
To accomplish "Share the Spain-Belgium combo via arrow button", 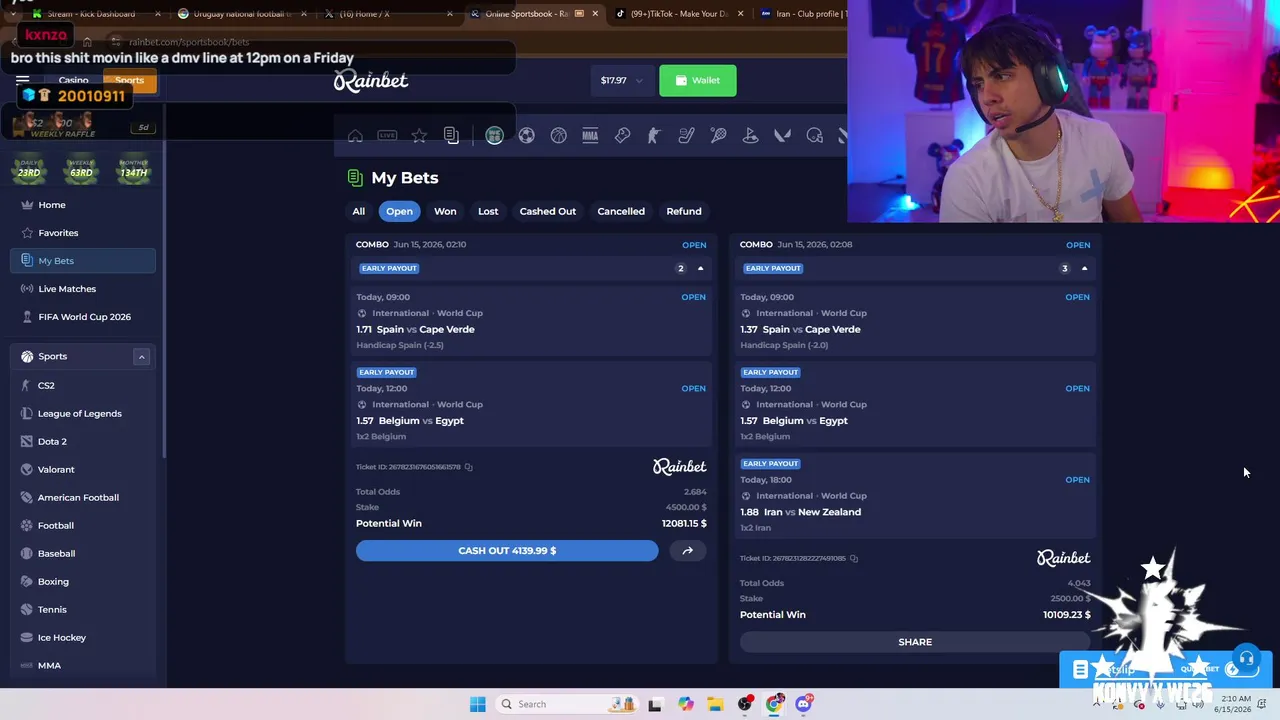I will (x=687, y=551).
